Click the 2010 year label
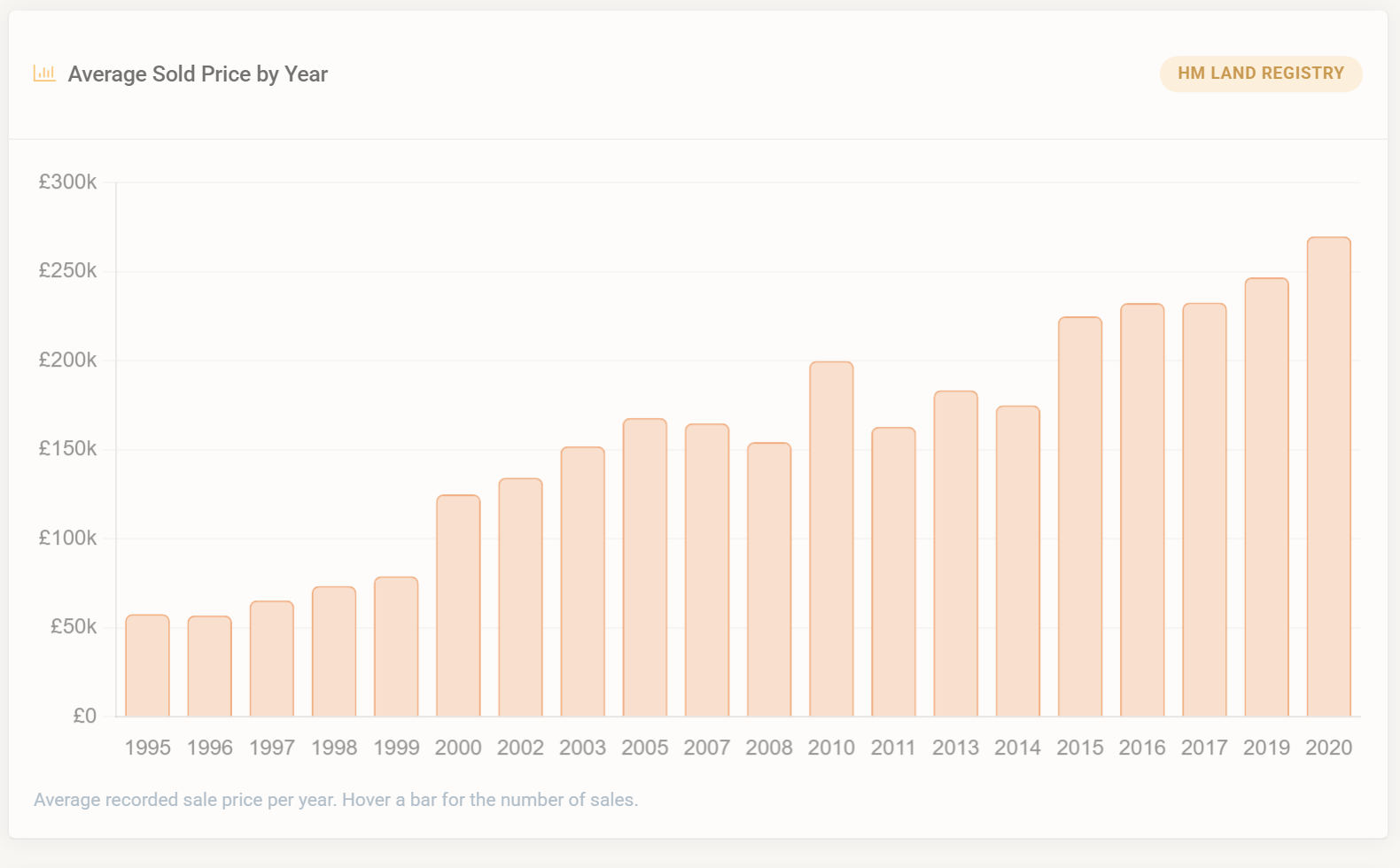The width and height of the screenshot is (1400, 868). [831, 748]
